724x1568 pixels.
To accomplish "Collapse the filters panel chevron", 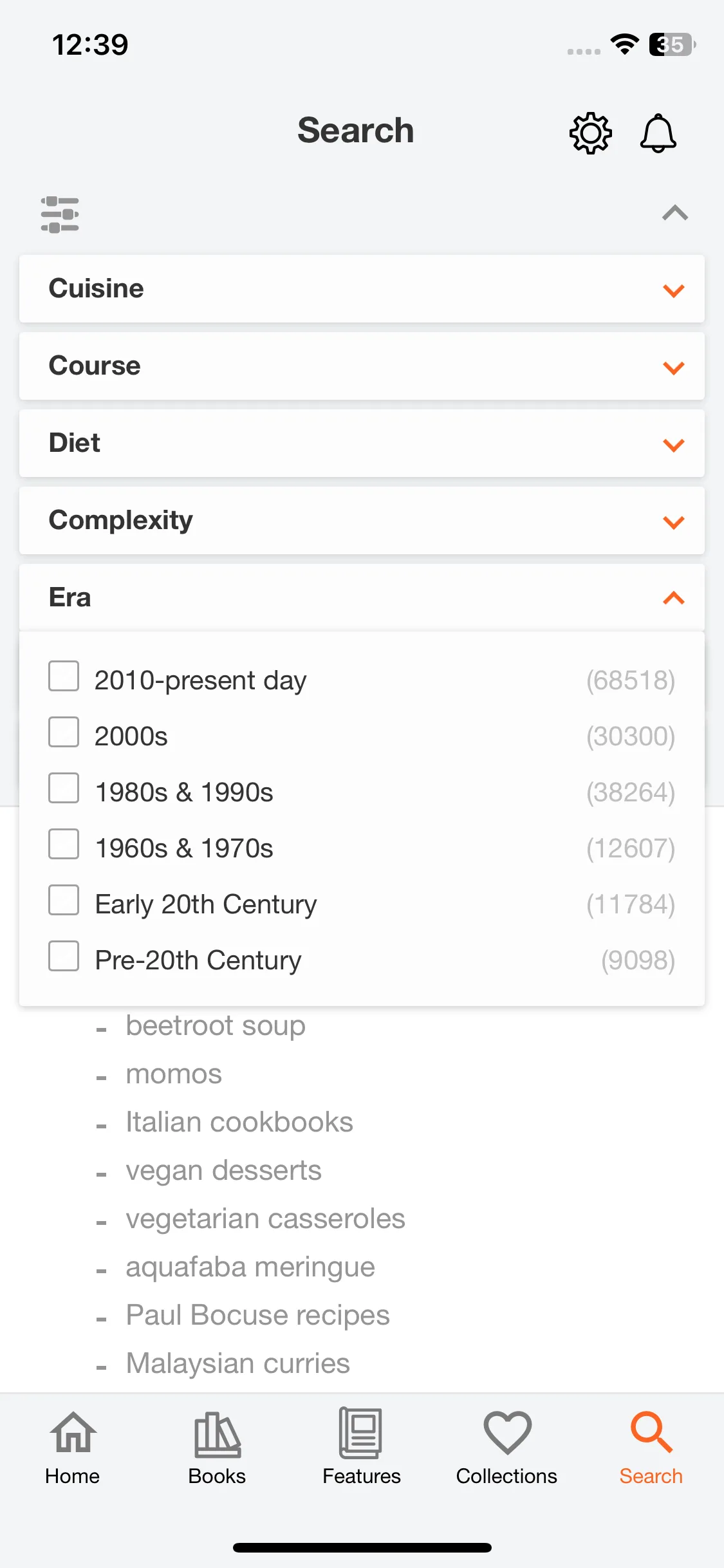I will 675,213.
